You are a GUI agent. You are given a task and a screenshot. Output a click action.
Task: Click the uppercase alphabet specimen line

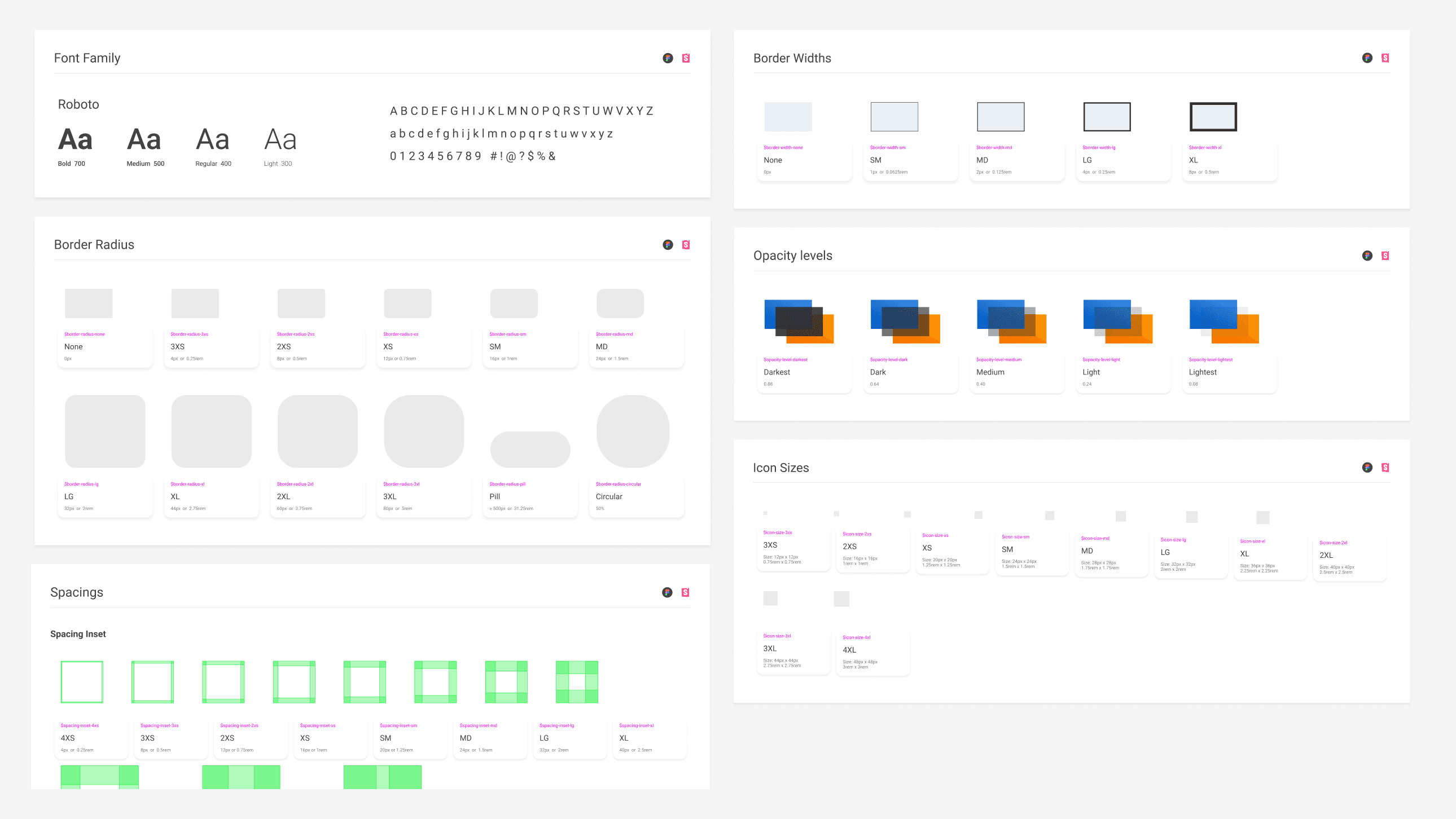click(x=521, y=111)
